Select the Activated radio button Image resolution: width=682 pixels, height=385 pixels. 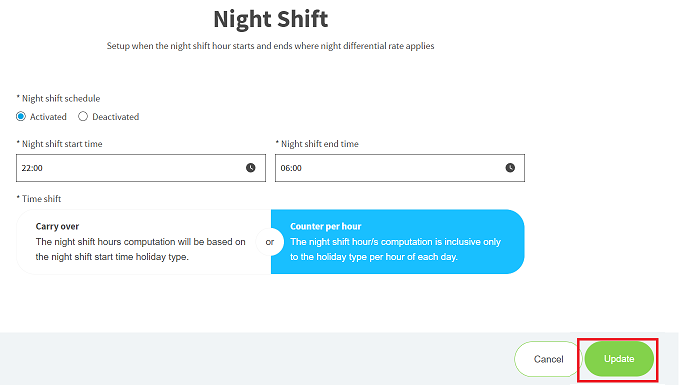pos(21,117)
